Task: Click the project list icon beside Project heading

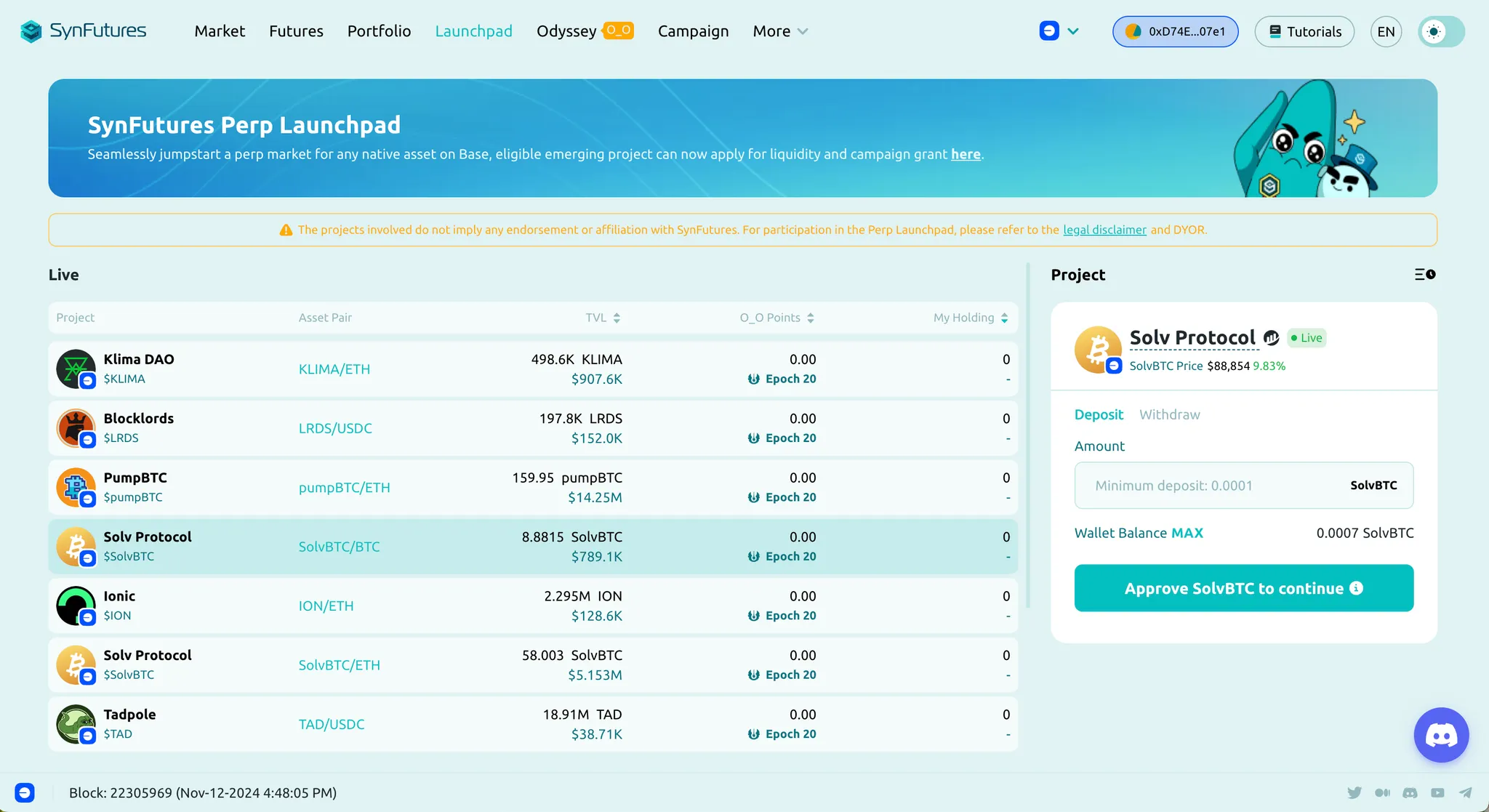Action: pos(1424,275)
